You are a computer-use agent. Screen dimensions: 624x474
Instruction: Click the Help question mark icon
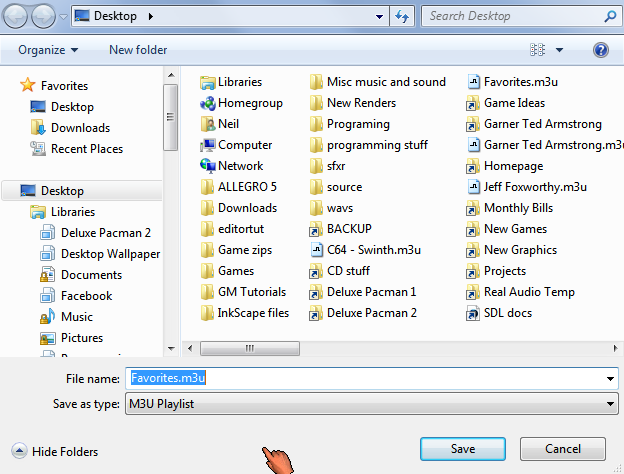pyautogui.click(x=601, y=50)
